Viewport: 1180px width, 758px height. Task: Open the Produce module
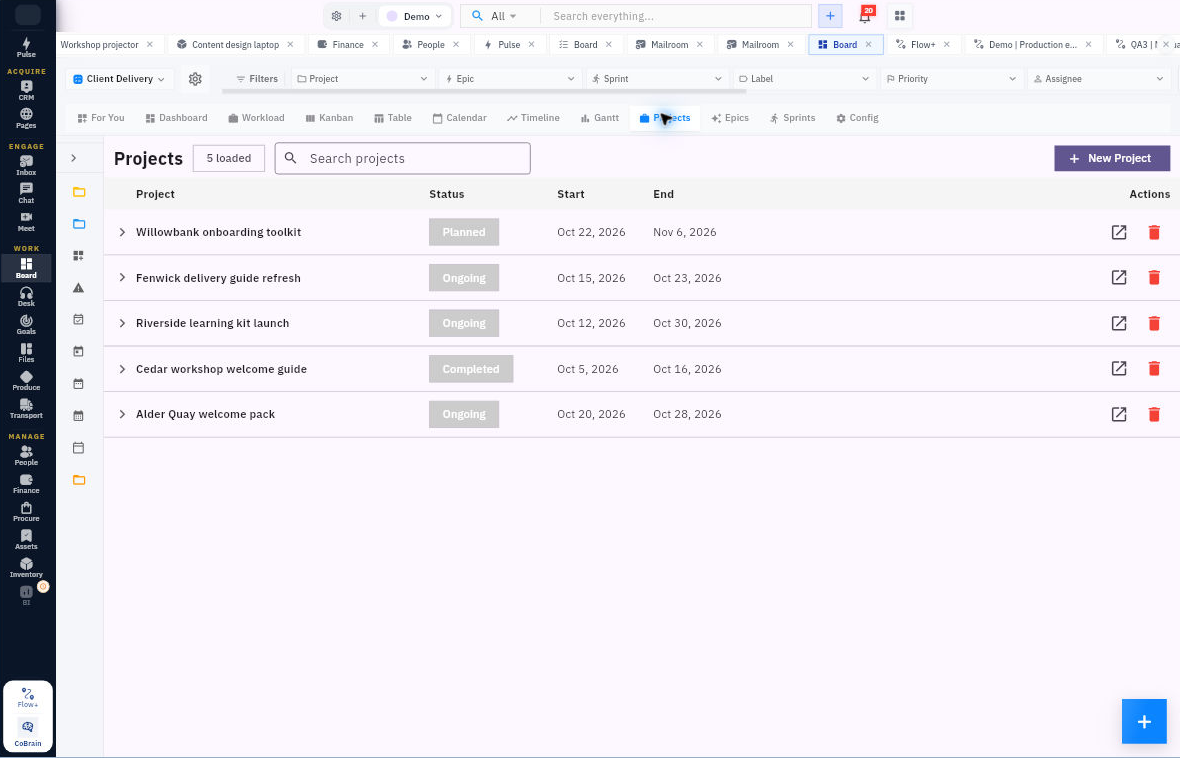pos(26,380)
